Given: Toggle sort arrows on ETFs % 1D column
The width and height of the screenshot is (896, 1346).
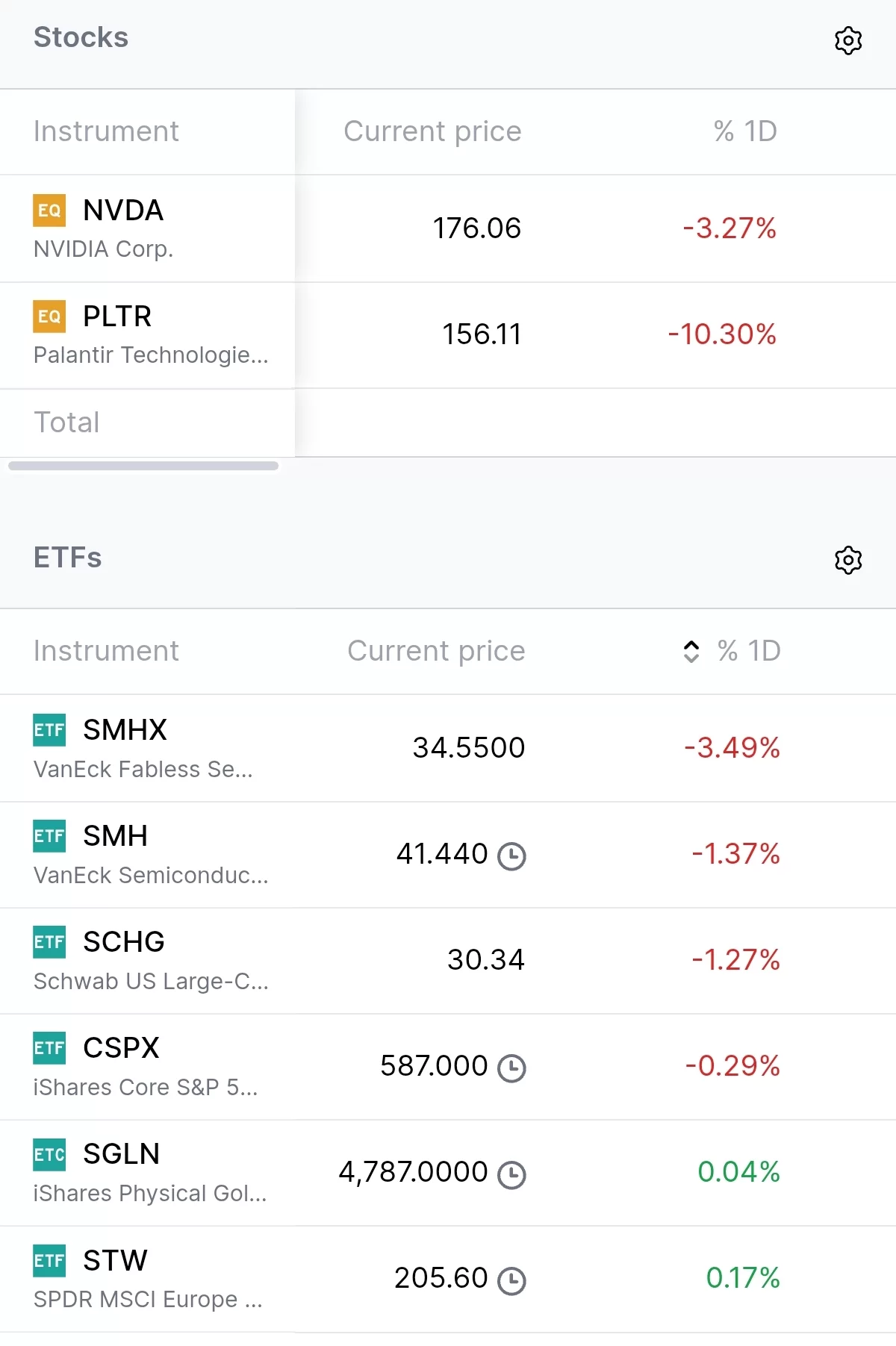Looking at the screenshot, I should [x=691, y=651].
